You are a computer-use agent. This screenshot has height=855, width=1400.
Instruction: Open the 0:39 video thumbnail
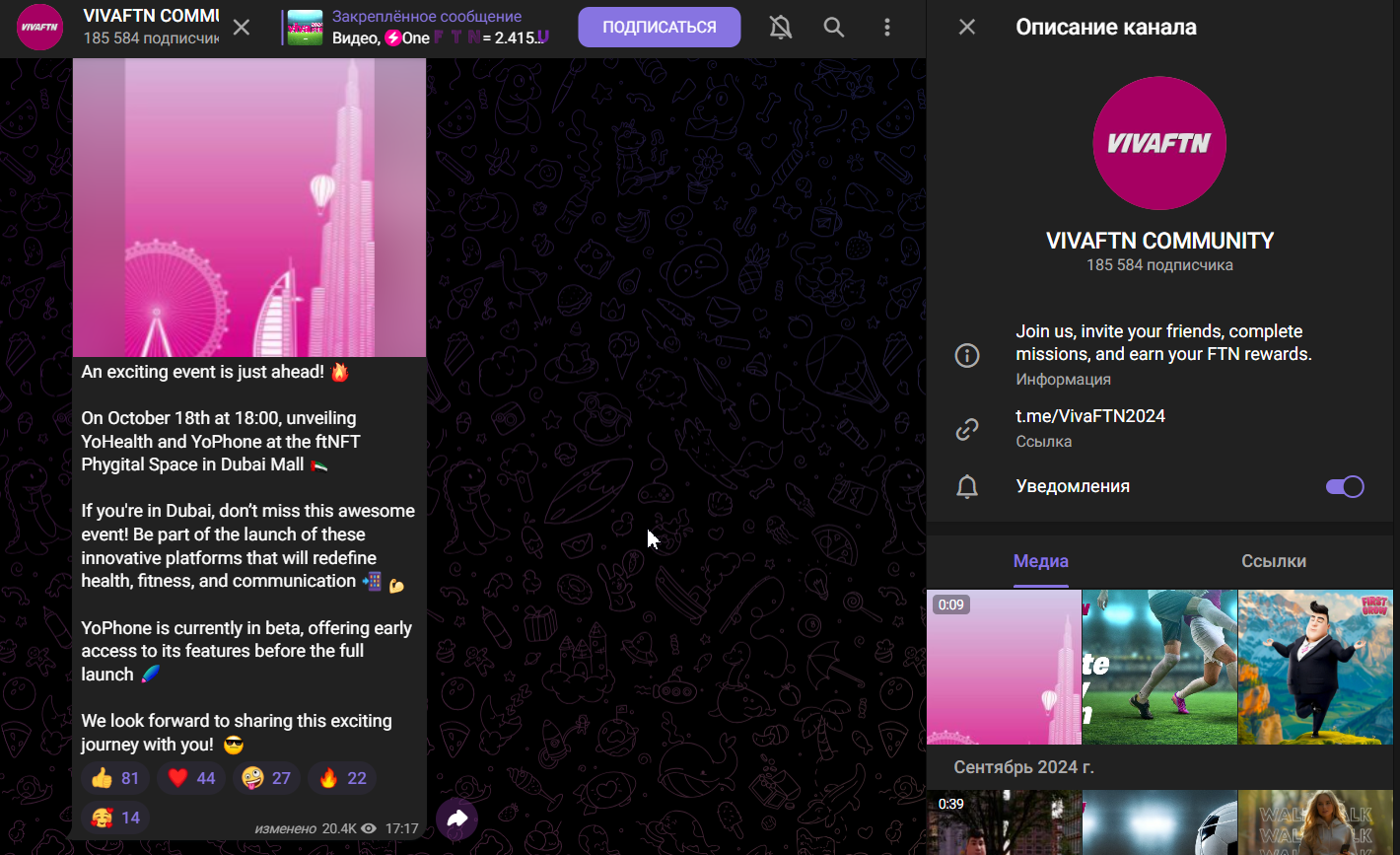[x=1004, y=822]
